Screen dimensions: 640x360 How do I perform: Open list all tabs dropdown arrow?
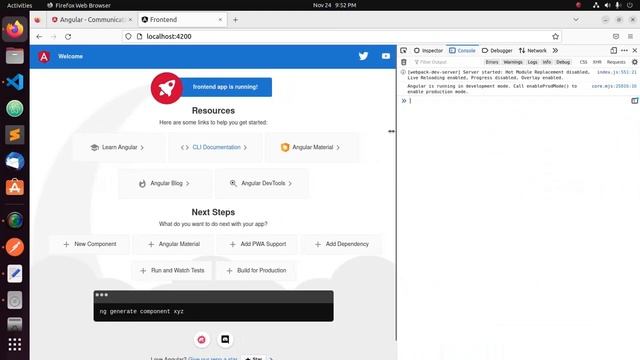(576, 20)
